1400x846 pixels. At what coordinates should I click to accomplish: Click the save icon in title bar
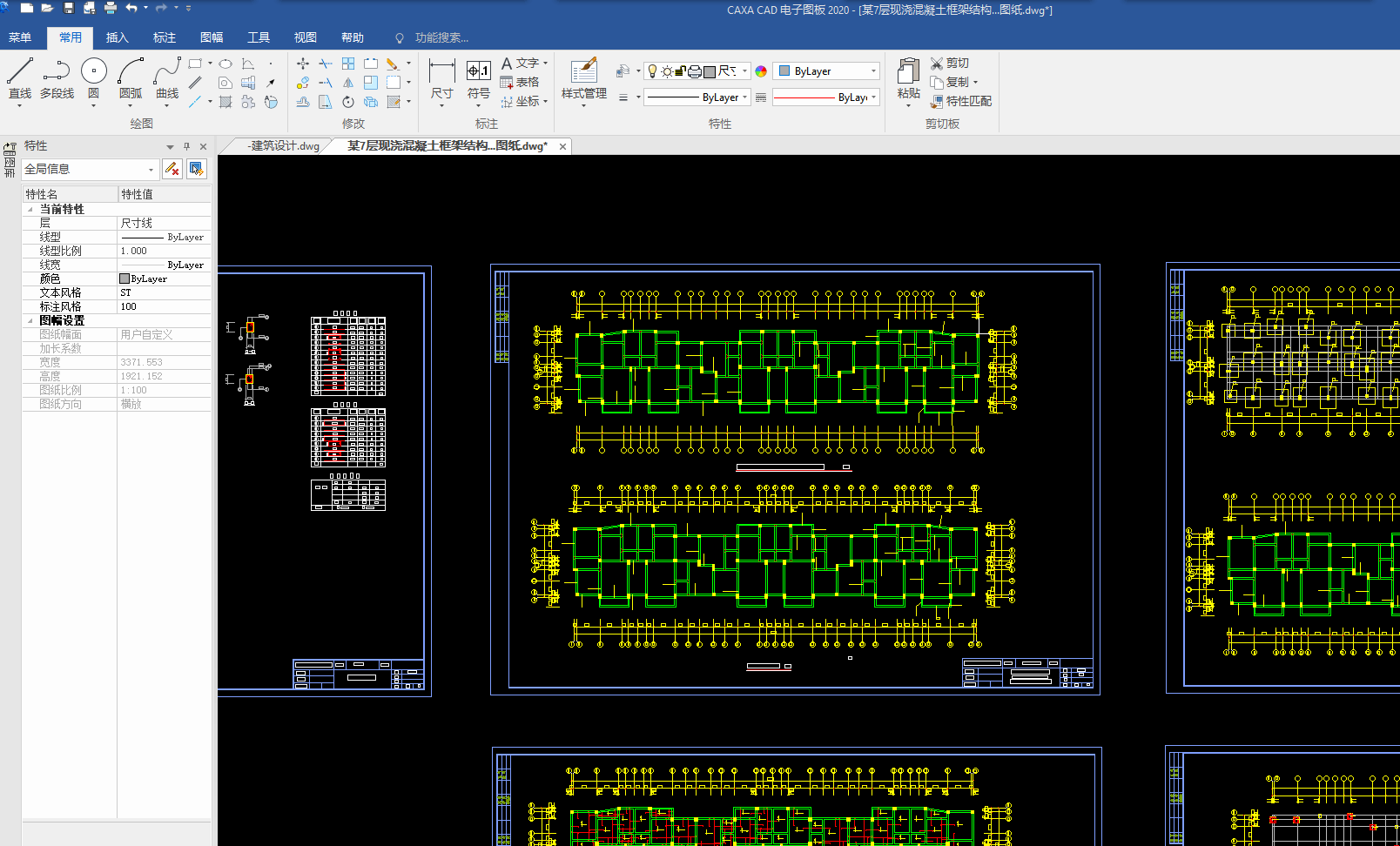point(69,8)
